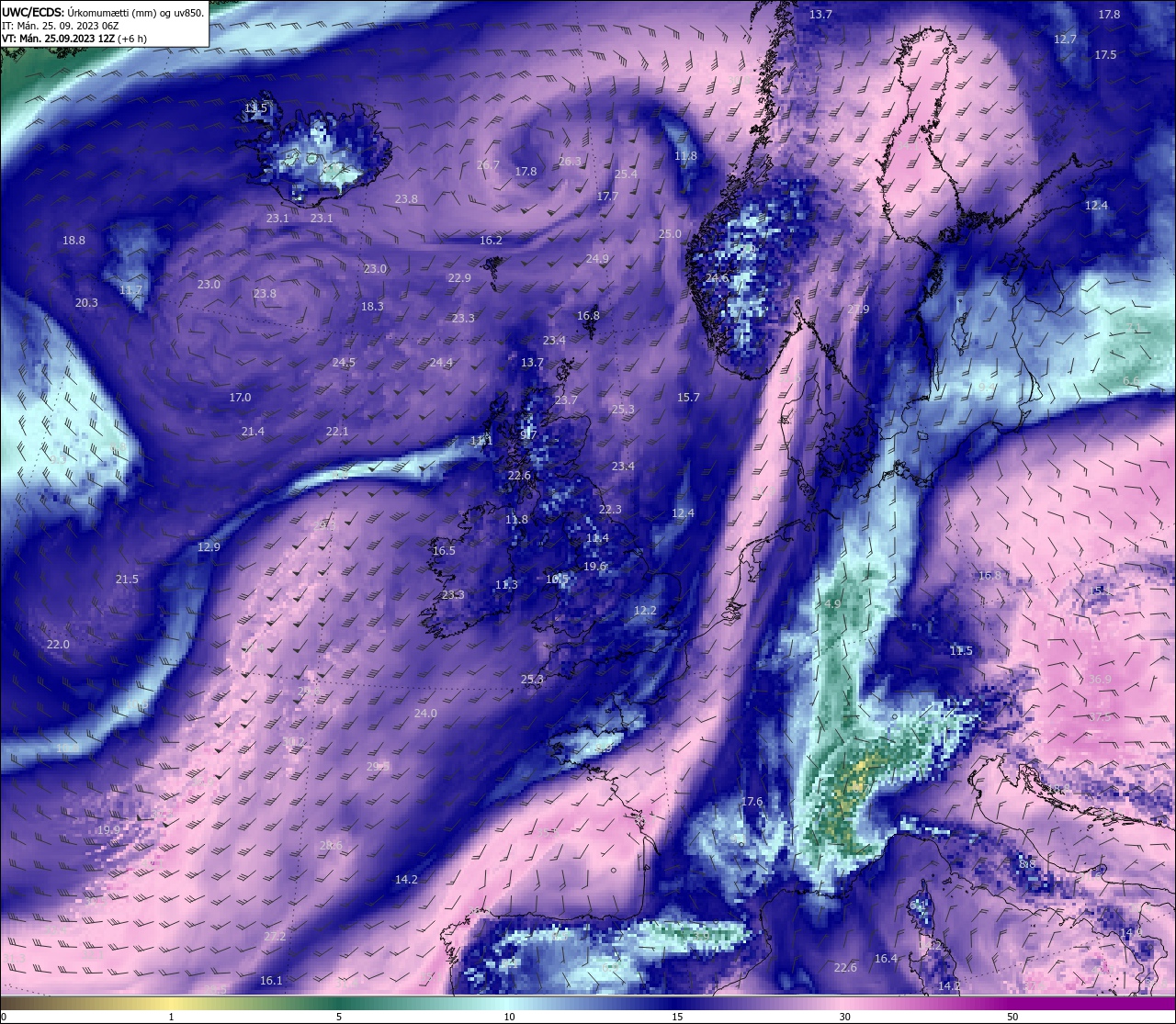Click the 24.5 value on the map
This screenshot has height=1024, width=1176.
pos(344,363)
